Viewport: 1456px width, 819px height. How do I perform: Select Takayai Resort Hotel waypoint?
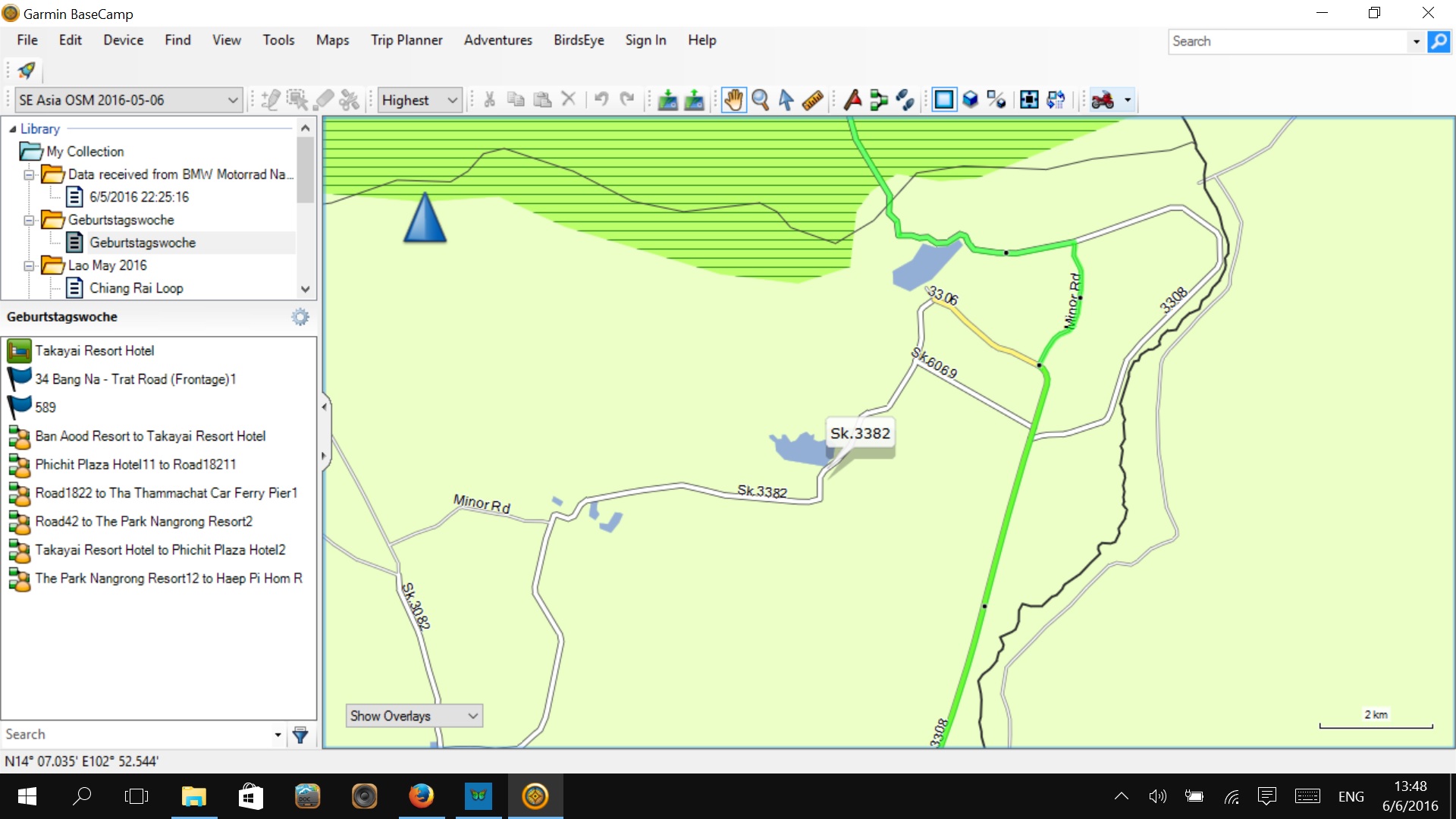tap(94, 351)
